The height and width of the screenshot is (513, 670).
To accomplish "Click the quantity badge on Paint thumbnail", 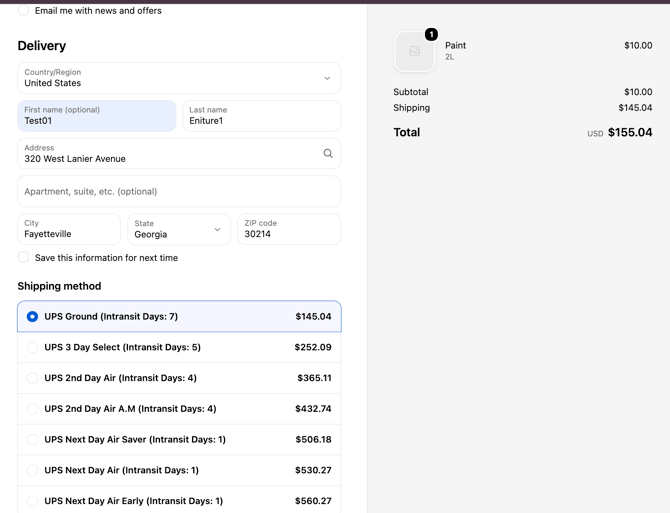I will (431, 34).
